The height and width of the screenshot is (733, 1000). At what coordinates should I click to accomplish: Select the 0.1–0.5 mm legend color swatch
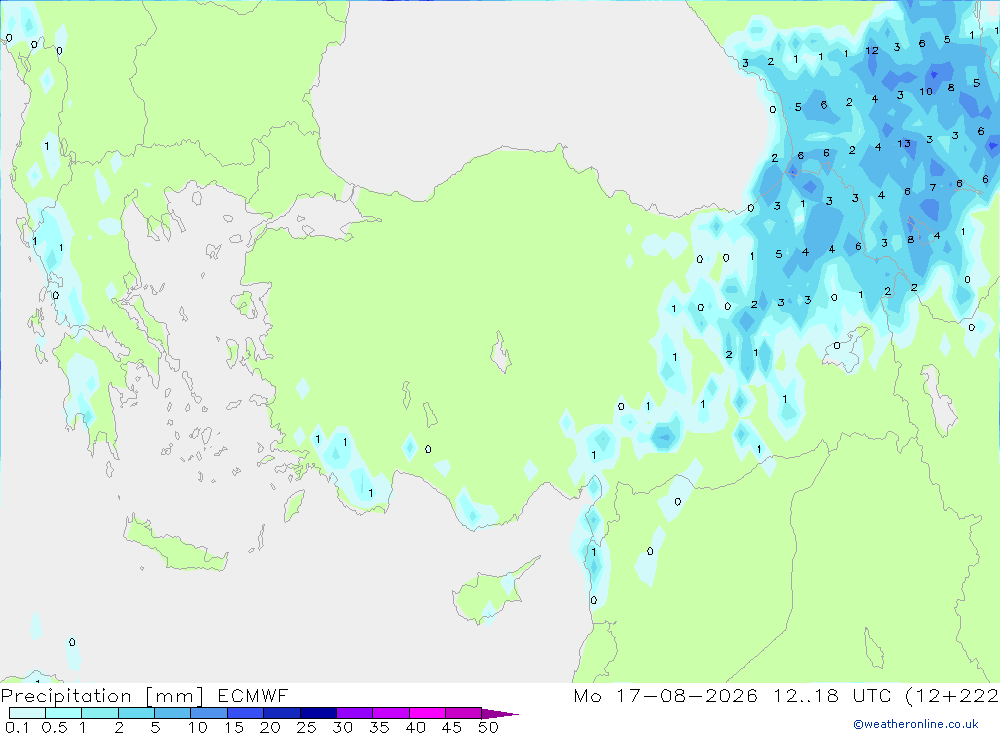[x=27, y=713]
